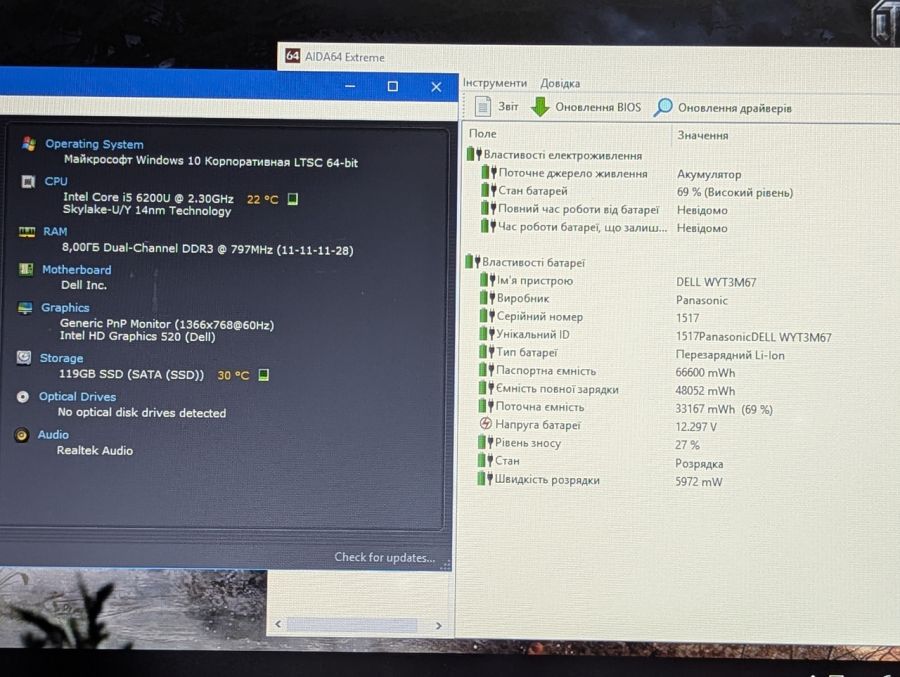This screenshot has width=900, height=677.
Task: Click the AIDA64 Extreme title bar icon
Action: pyautogui.click(x=293, y=56)
